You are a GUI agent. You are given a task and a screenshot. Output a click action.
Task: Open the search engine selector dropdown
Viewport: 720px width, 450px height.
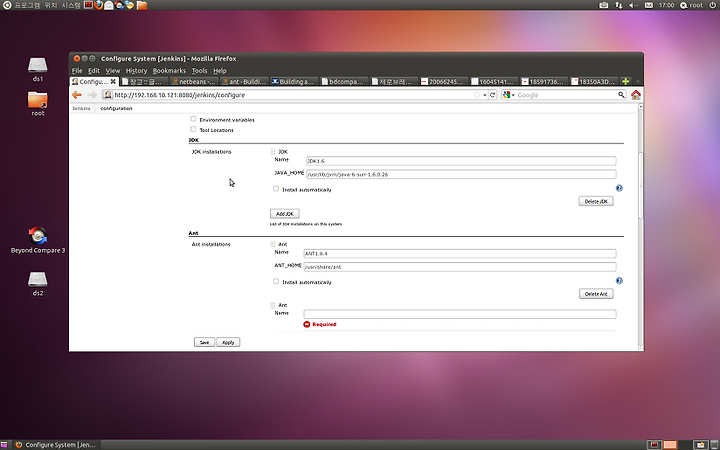pos(509,95)
